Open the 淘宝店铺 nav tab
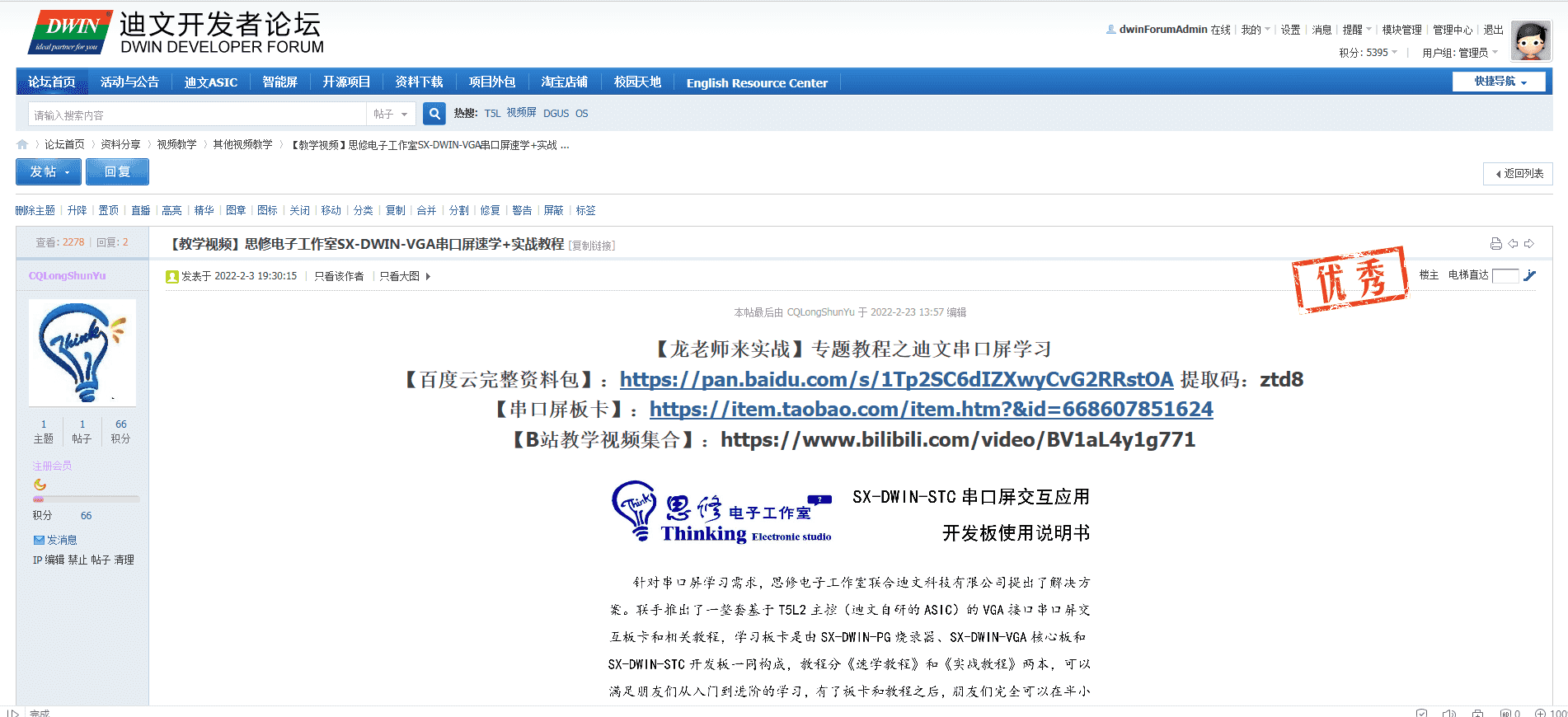The width and height of the screenshot is (1568, 717). [x=565, y=82]
